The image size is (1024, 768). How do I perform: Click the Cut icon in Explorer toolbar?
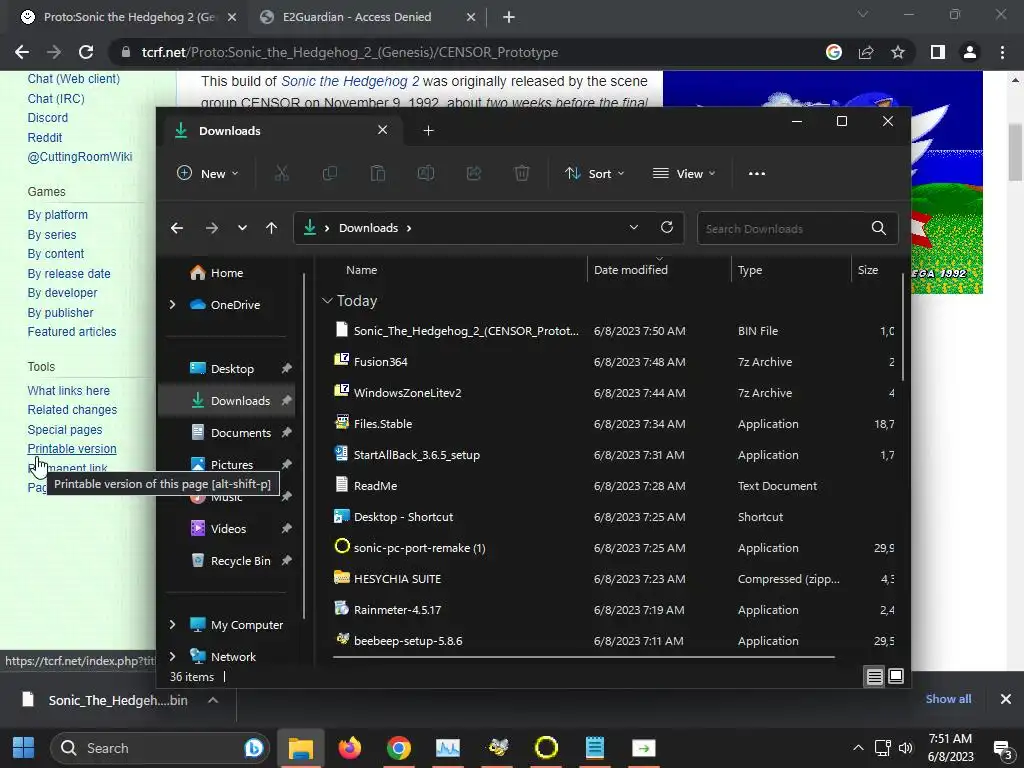pyautogui.click(x=281, y=173)
